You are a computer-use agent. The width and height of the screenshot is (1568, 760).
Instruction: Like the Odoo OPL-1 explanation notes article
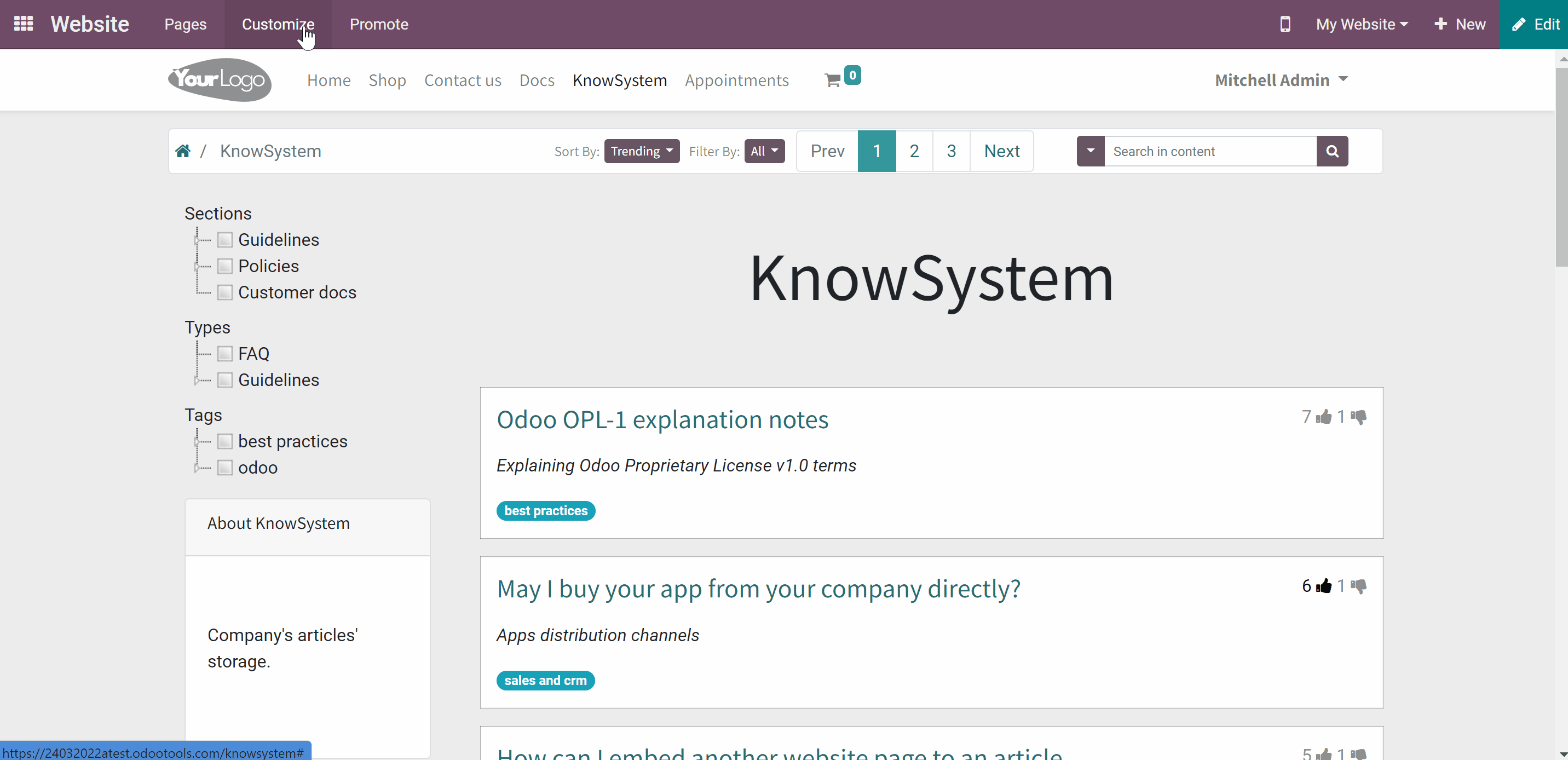click(x=1323, y=417)
